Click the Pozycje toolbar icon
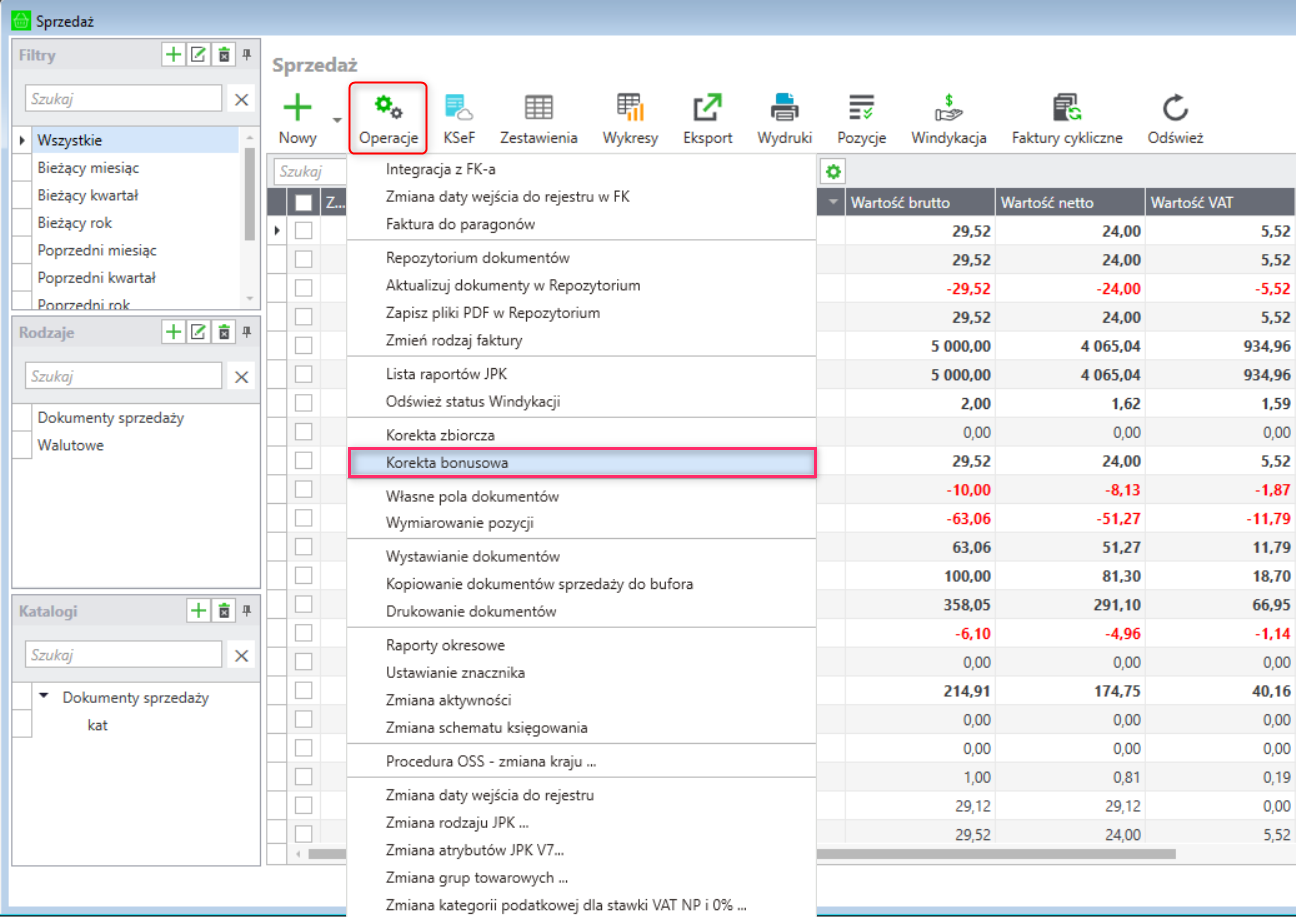Viewport: 1296px width, 917px height. [862, 108]
